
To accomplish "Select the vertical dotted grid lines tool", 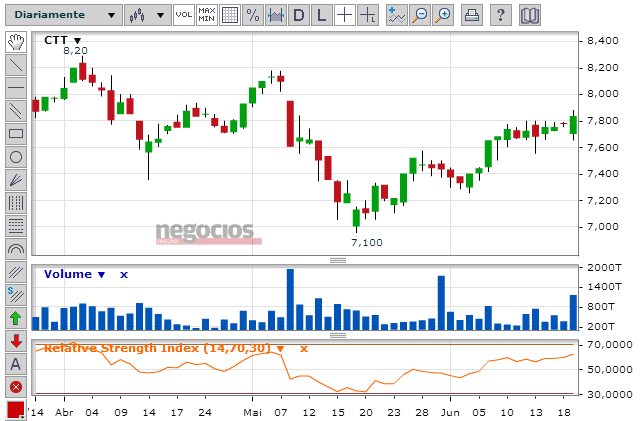I will [16, 203].
